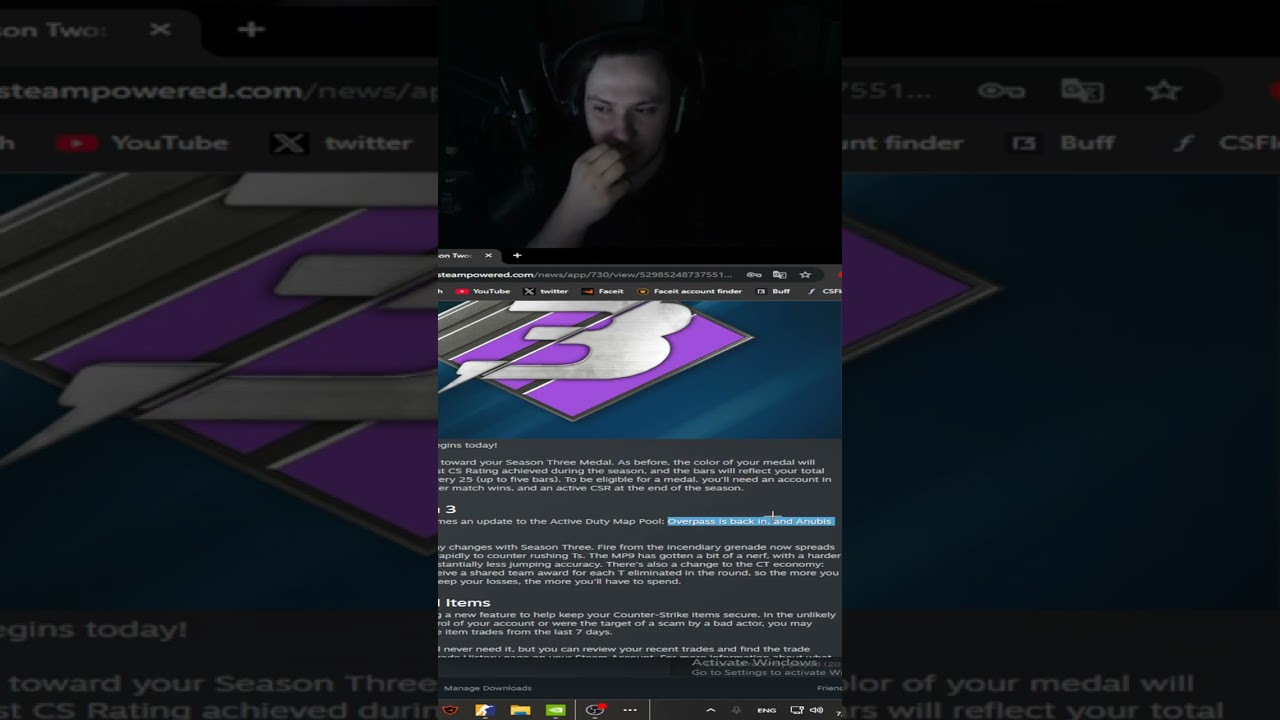Open the Brave browser taskbar icon
The width and height of the screenshot is (1280, 720).
[x=451, y=710]
